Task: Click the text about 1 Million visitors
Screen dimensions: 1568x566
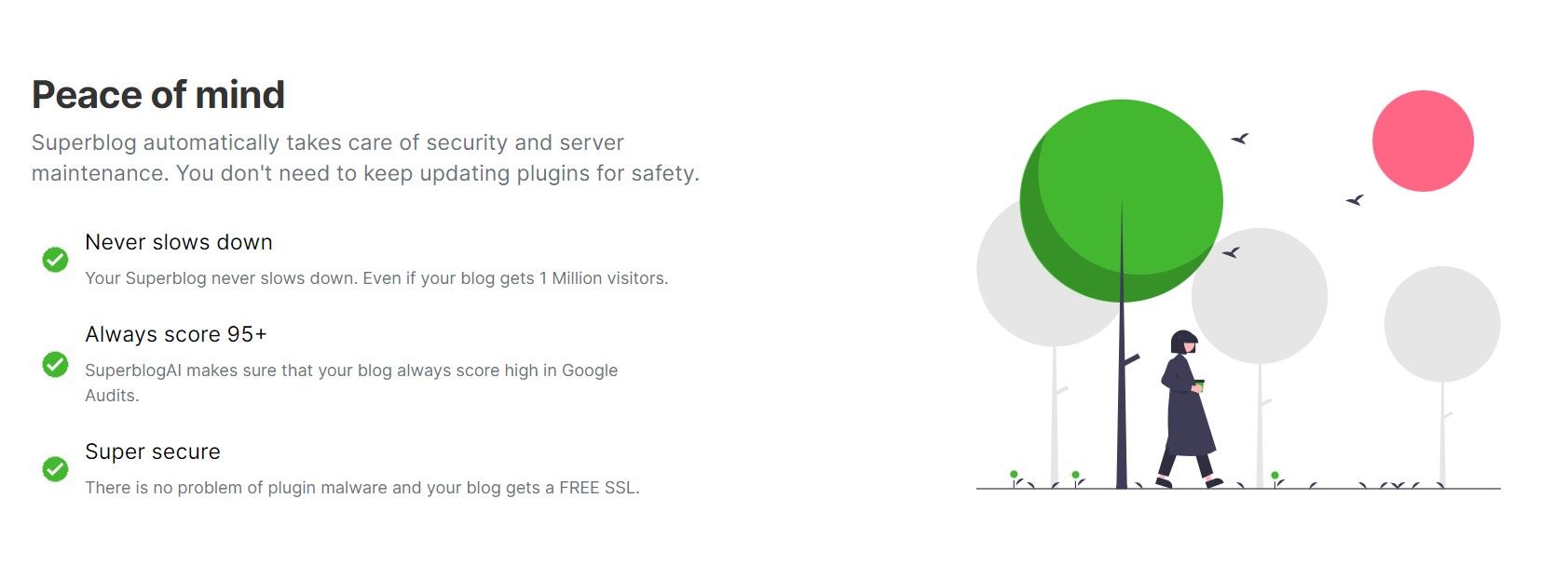Action: 376,278
